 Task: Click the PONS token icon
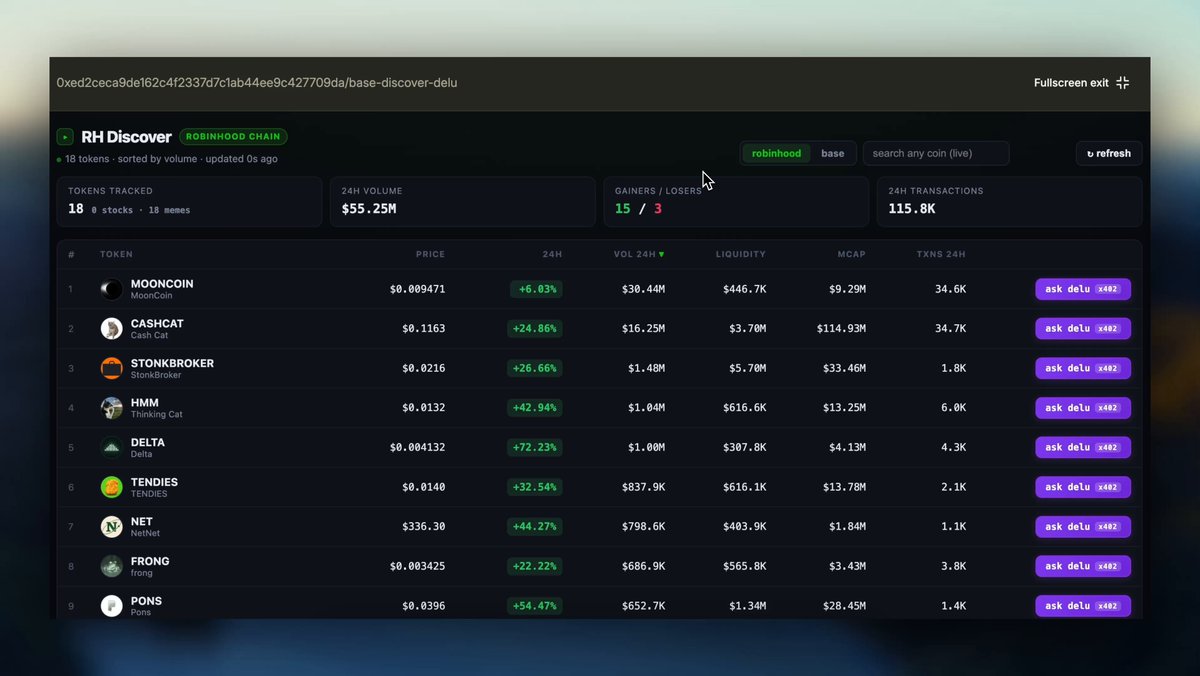tap(112, 606)
